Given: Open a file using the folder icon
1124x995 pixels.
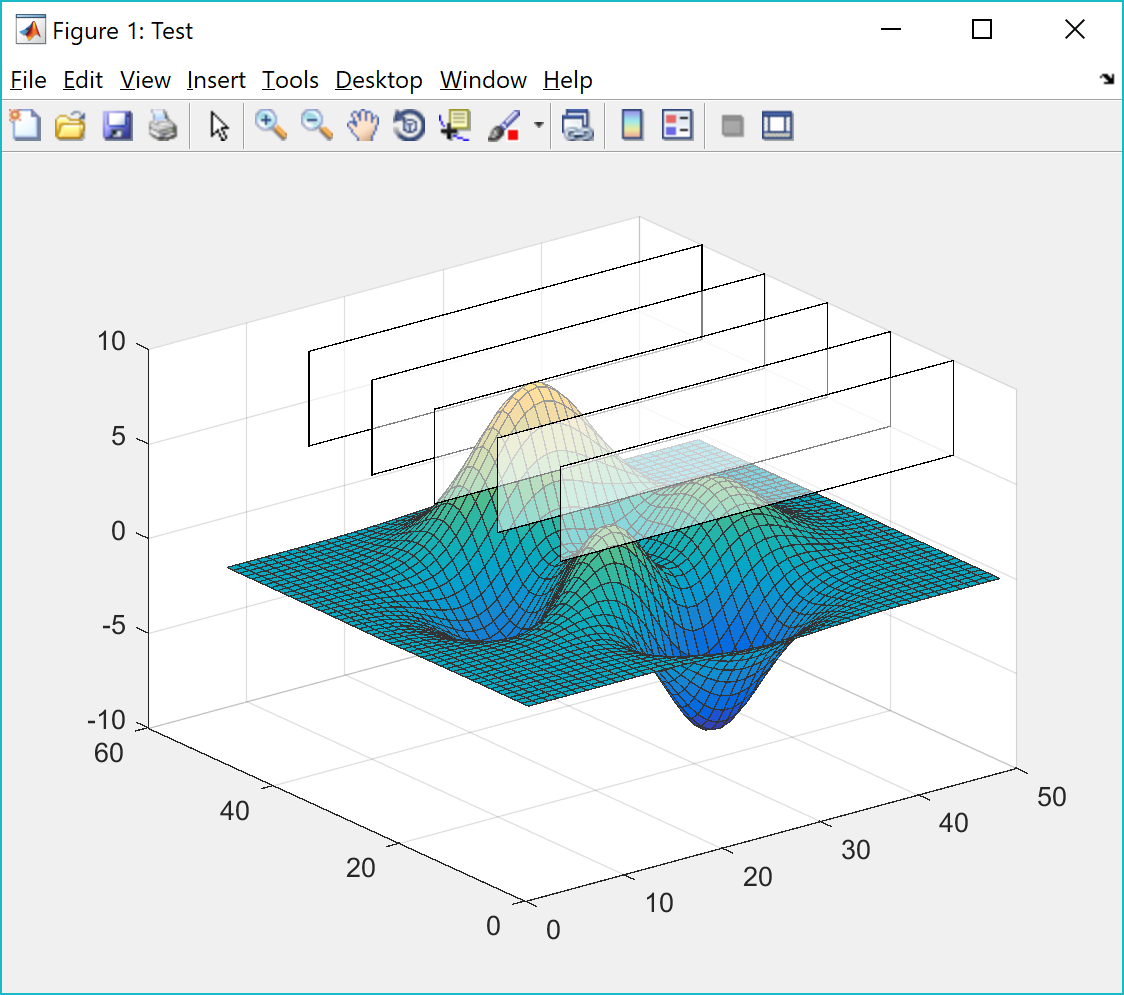Looking at the screenshot, I should click(x=70, y=126).
